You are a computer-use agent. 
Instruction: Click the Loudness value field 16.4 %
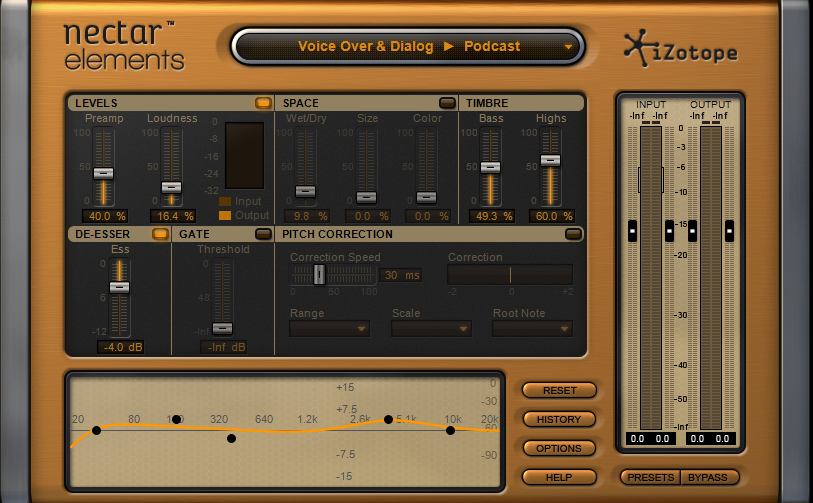[173, 216]
